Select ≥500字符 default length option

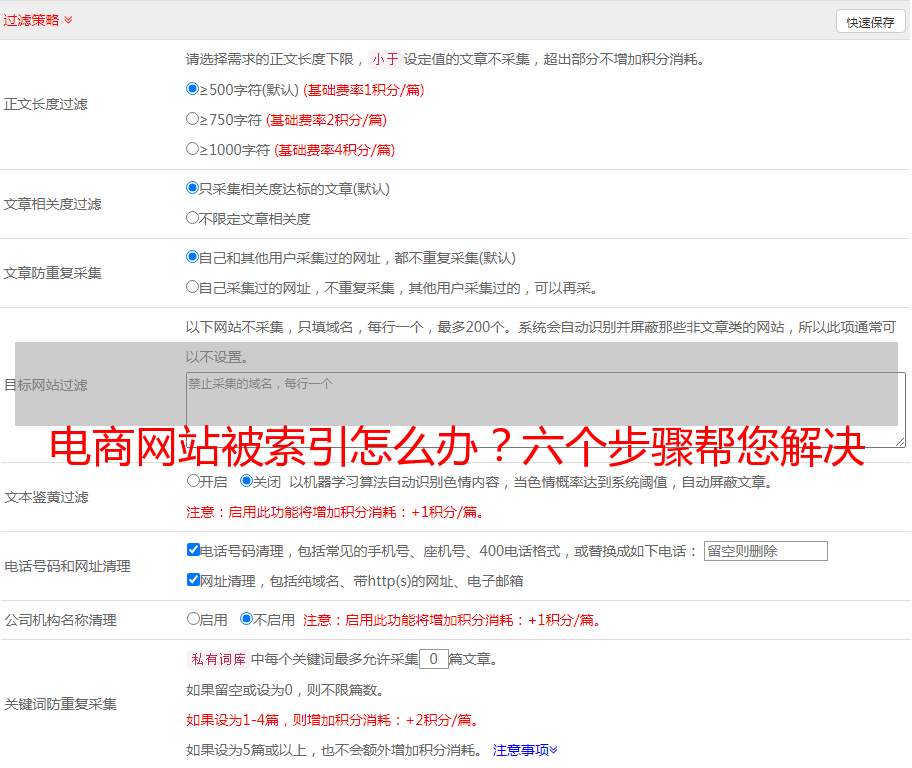pos(192,88)
